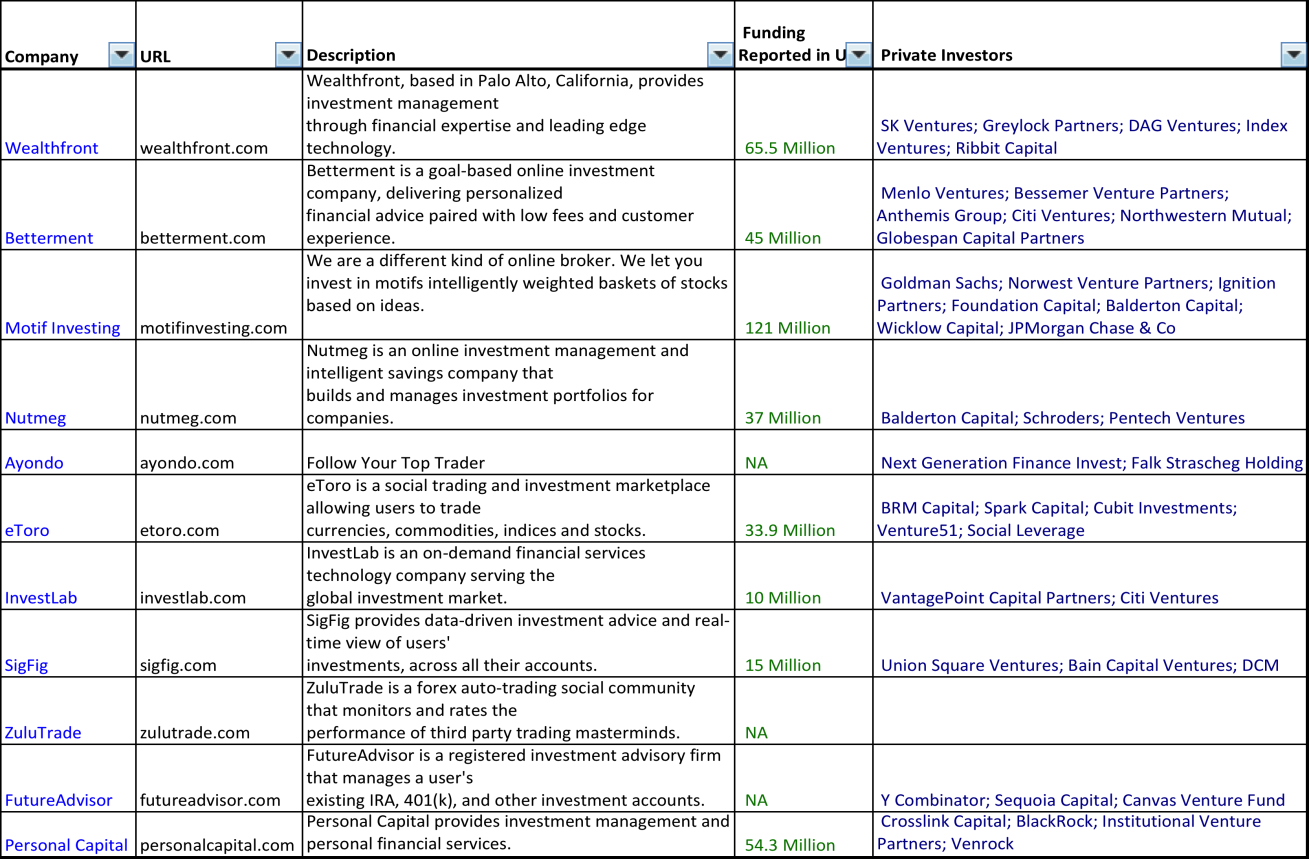Open the eToro company link
This screenshot has height=859, width=1309.
click(x=27, y=530)
